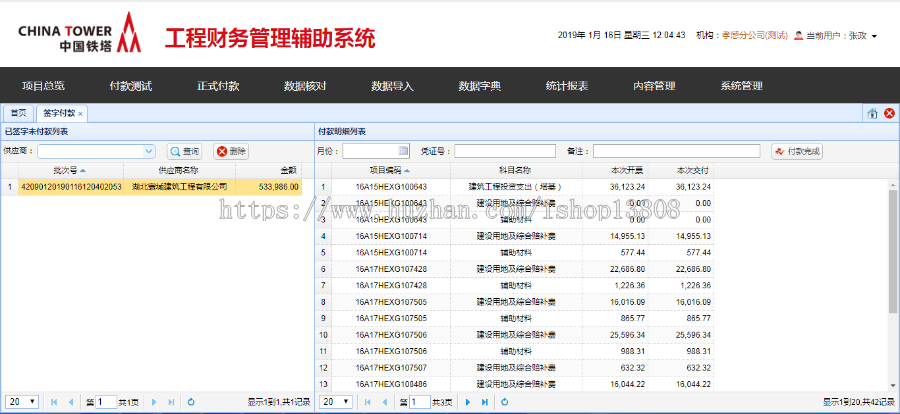
Task: Open the 数据核对 menu
Action: click(305, 86)
